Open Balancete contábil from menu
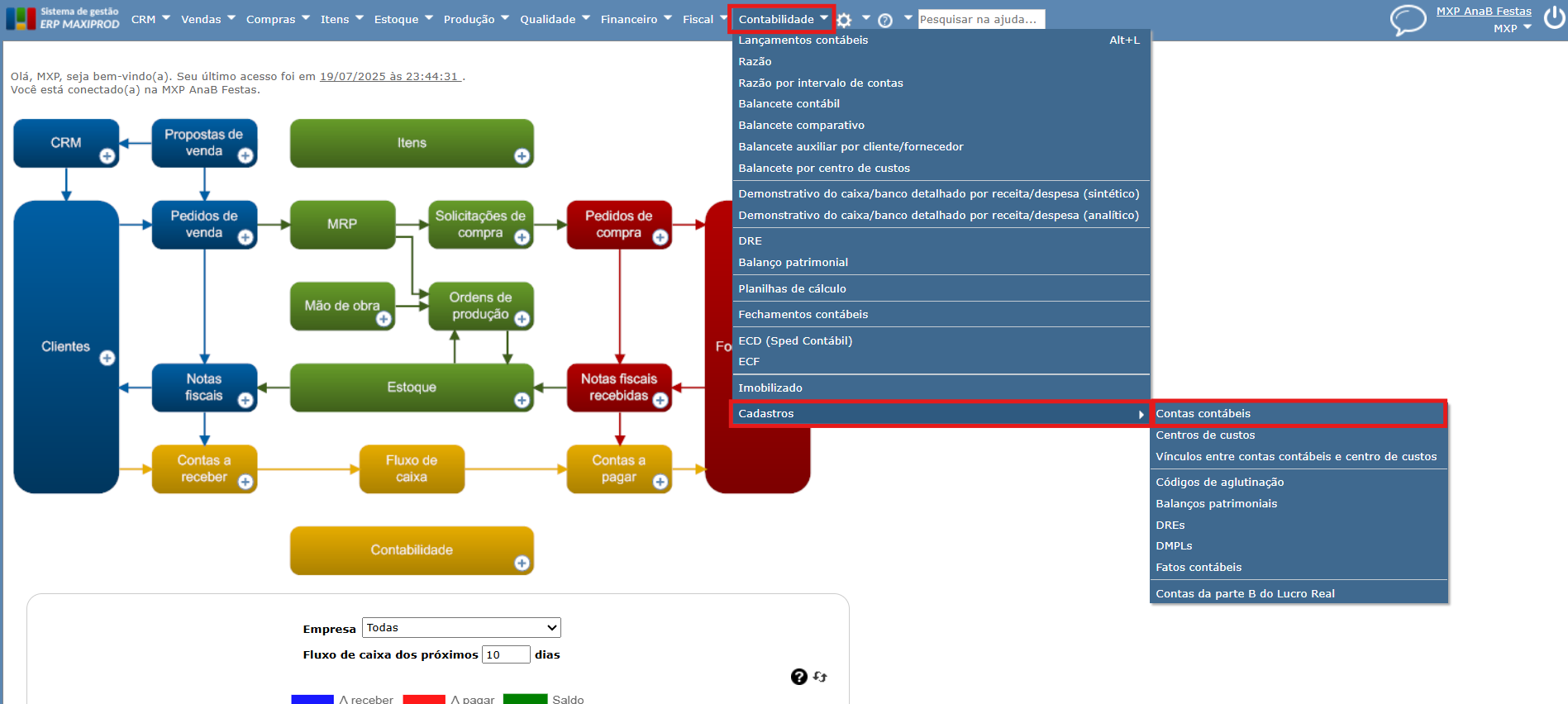This screenshot has height=704, width=1568. pyautogui.click(x=941, y=103)
